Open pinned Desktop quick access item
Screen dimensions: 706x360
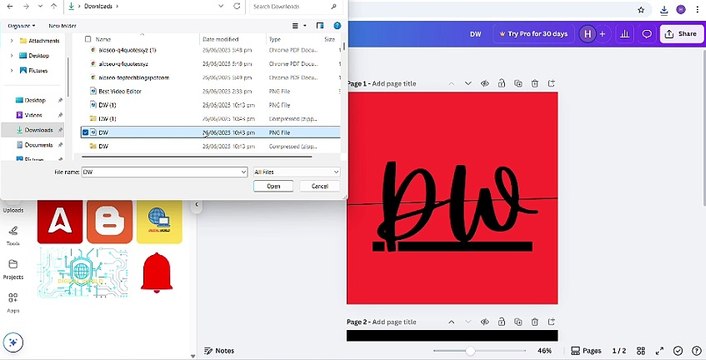(34, 100)
